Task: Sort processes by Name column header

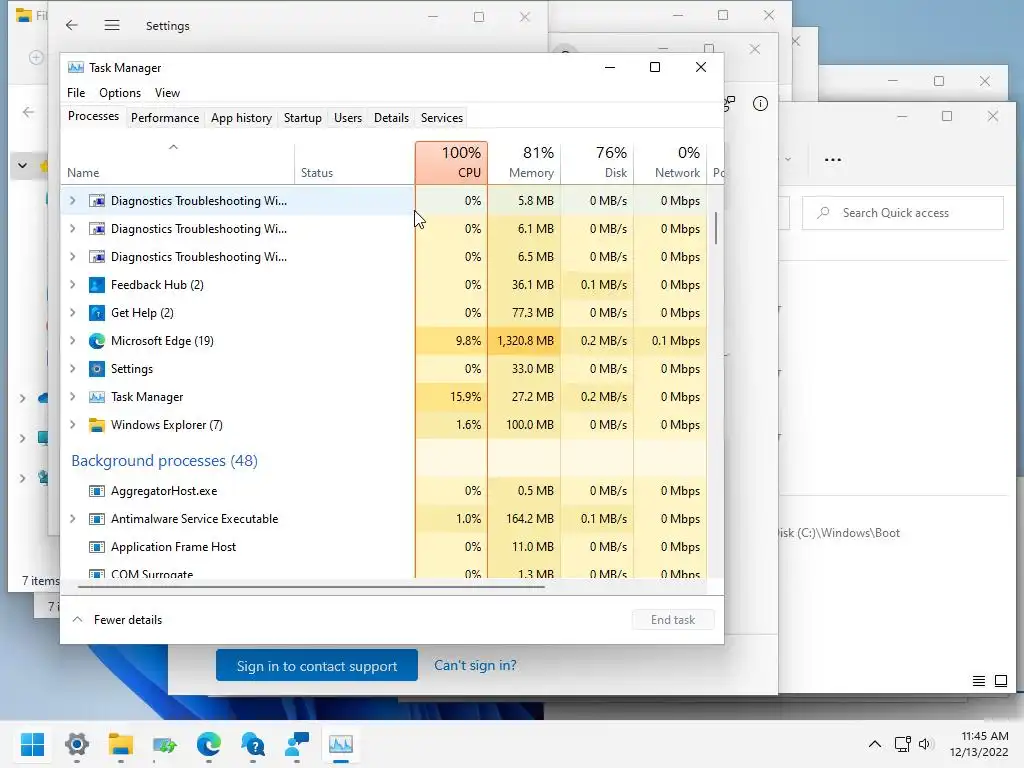Action: tap(178, 163)
